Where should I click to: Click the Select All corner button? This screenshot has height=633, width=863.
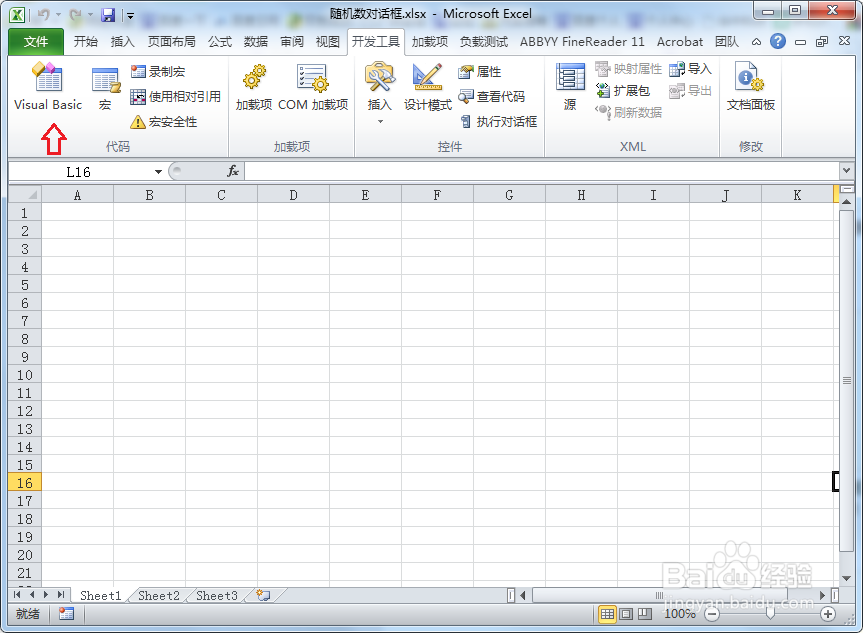(x=25, y=195)
